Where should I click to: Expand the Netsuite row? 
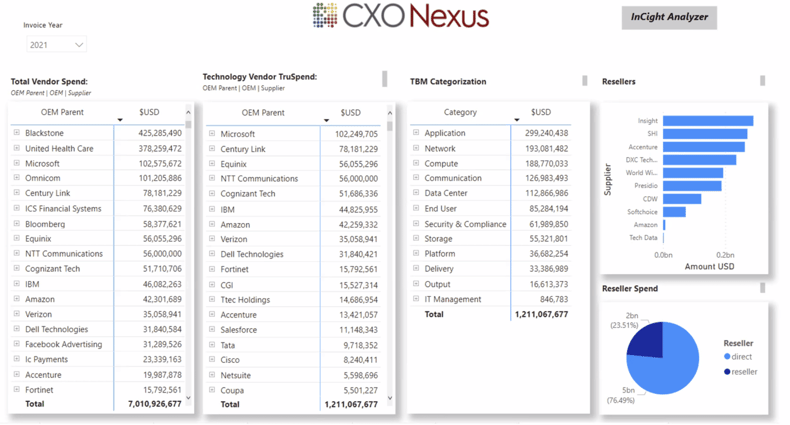coord(212,375)
